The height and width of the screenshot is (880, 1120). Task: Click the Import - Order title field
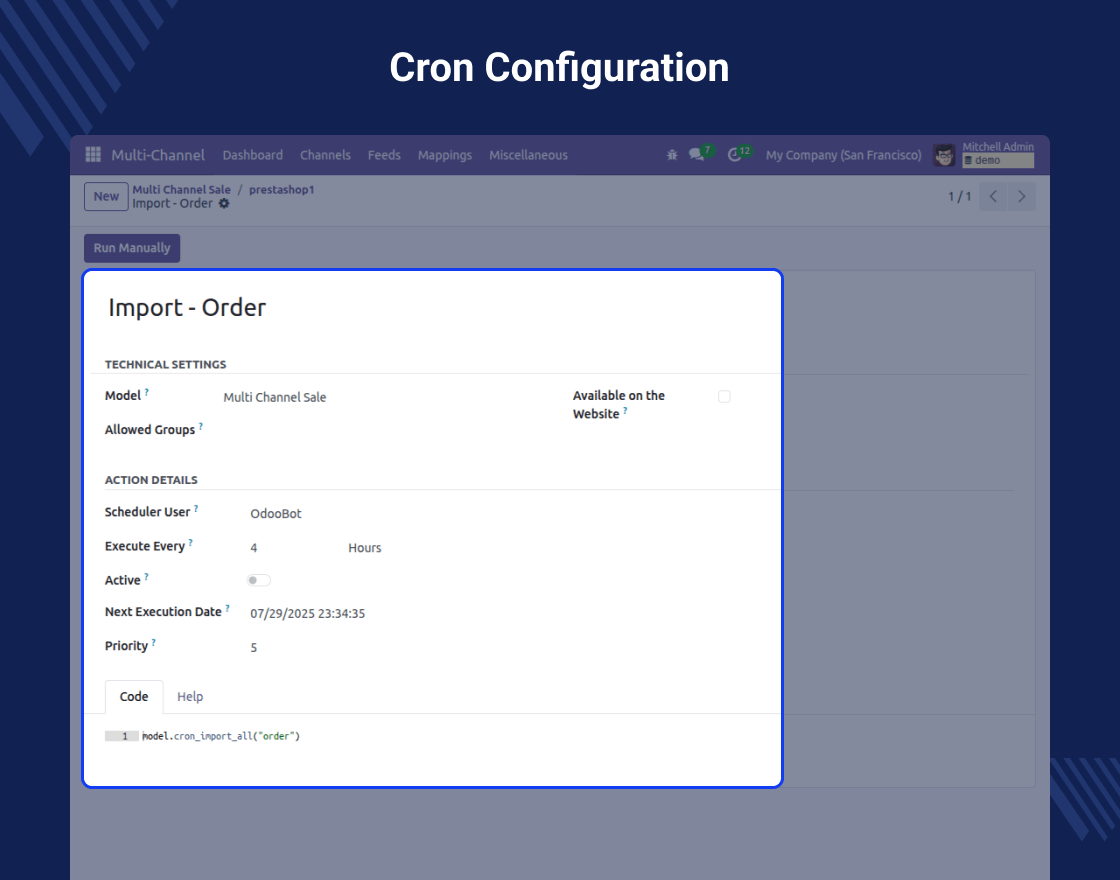187,308
